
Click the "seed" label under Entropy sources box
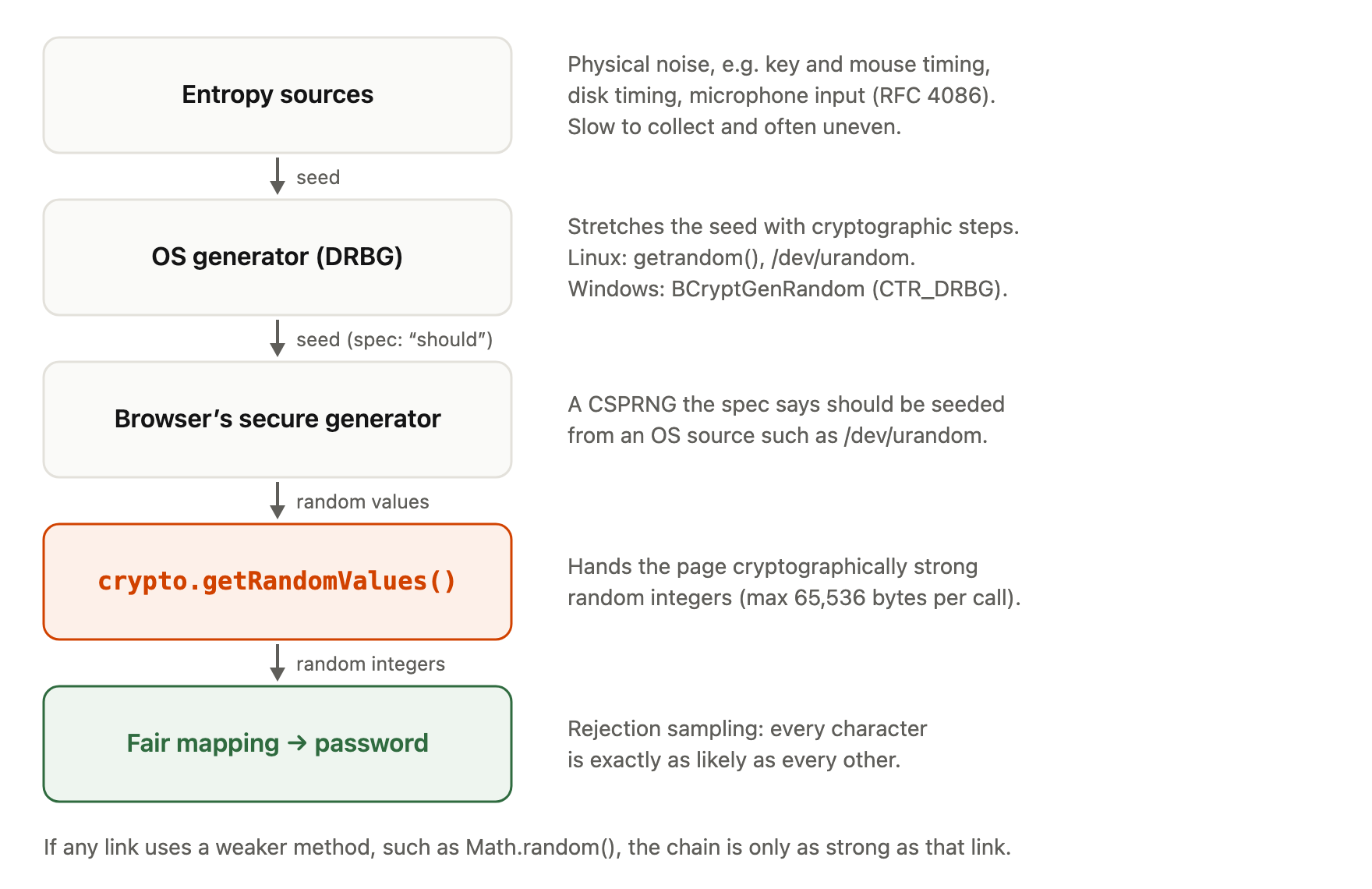point(318,178)
